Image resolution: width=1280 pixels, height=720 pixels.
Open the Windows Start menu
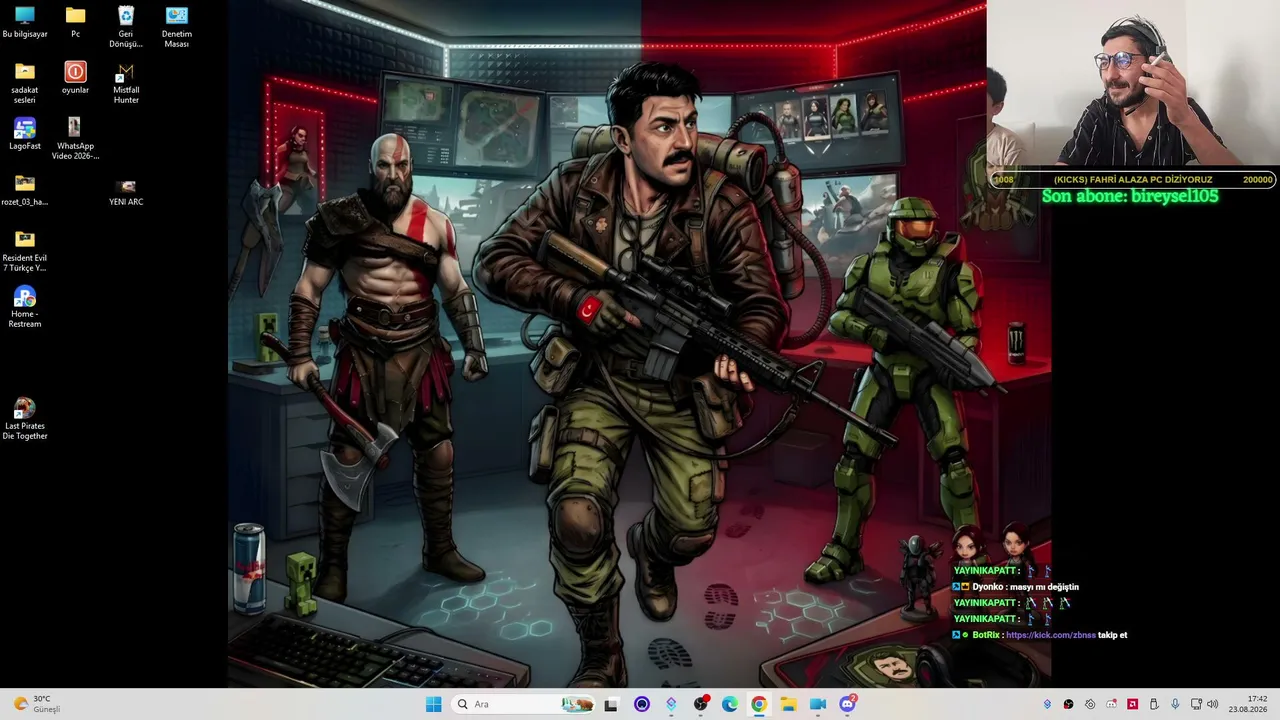(433, 704)
